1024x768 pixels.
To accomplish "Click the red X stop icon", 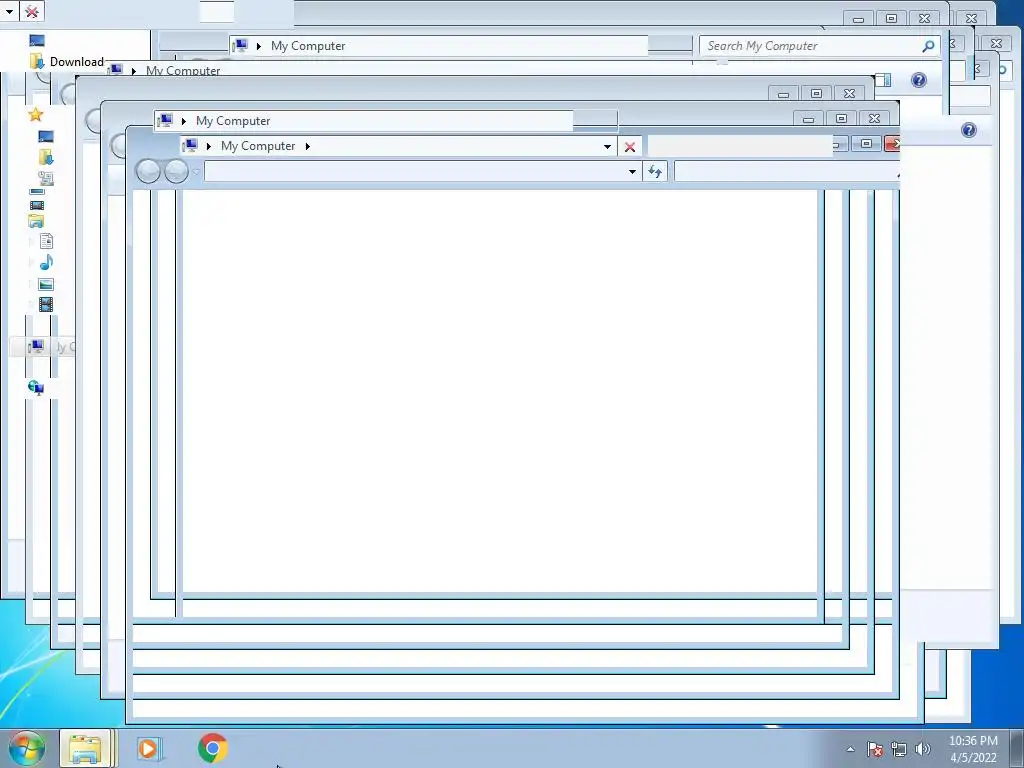I will pos(630,147).
